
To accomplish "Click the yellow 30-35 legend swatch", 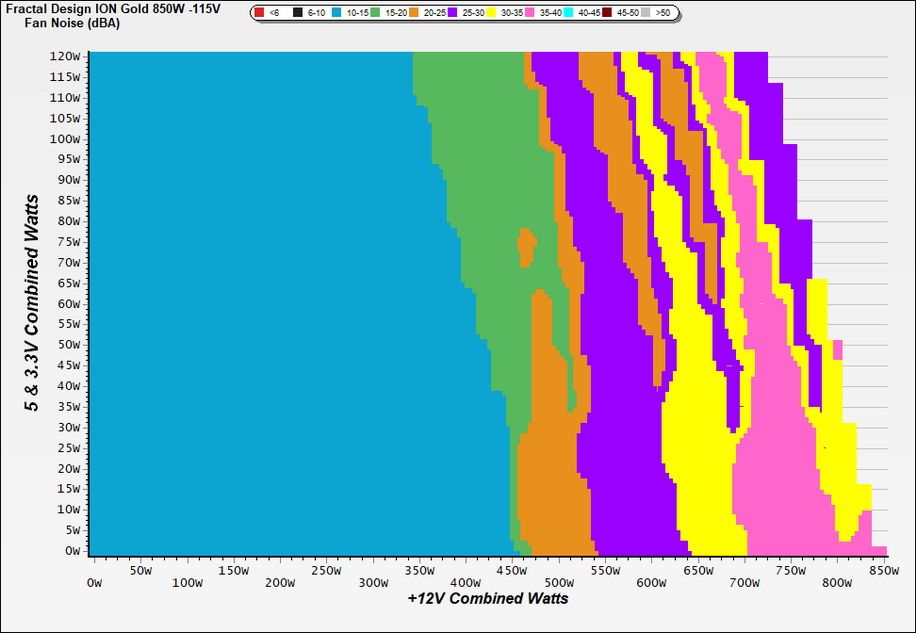I will click(491, 12).
